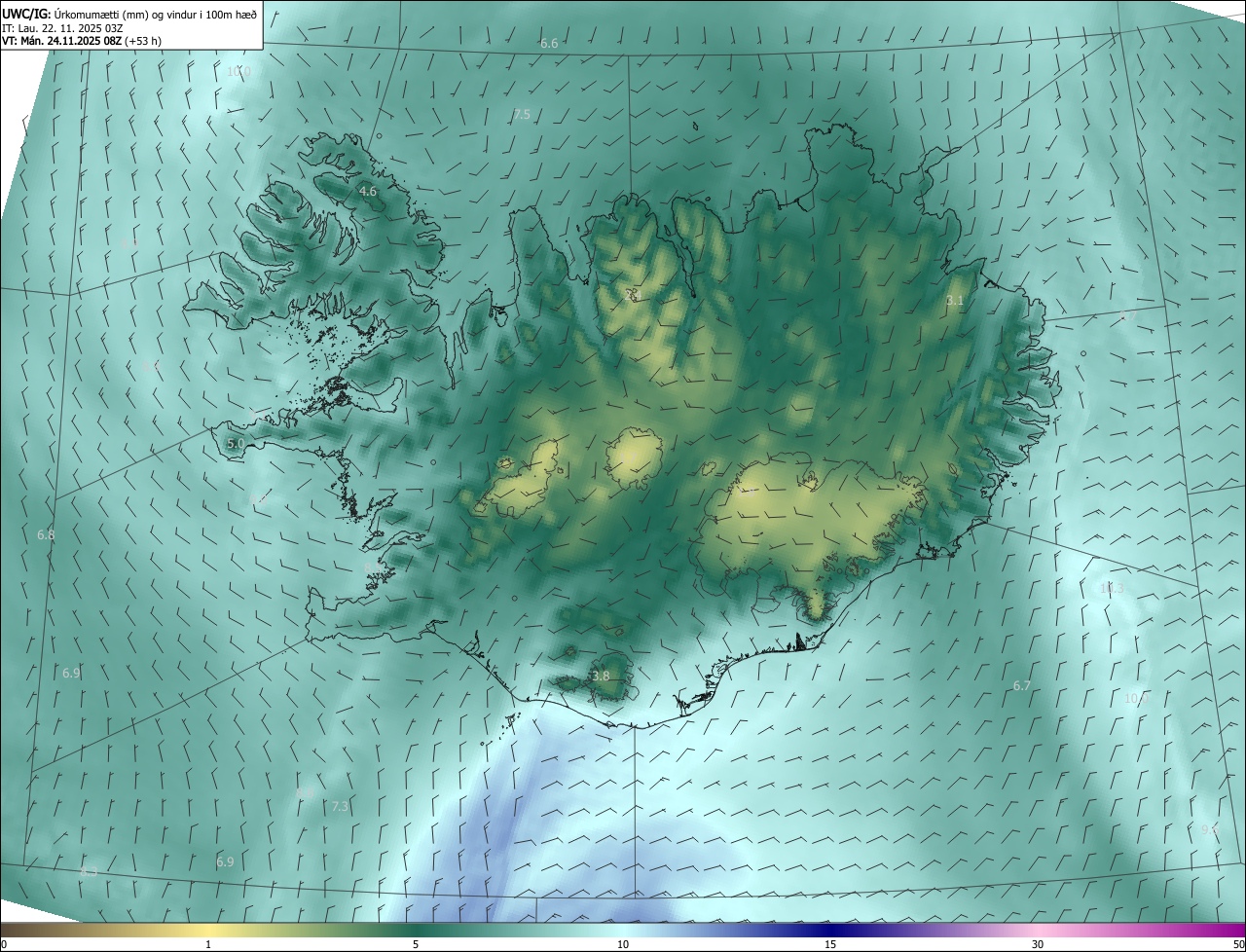Click the '(+53 h)' forecast offset text
Screen dimensions: 1246x952
pos(143,41)
